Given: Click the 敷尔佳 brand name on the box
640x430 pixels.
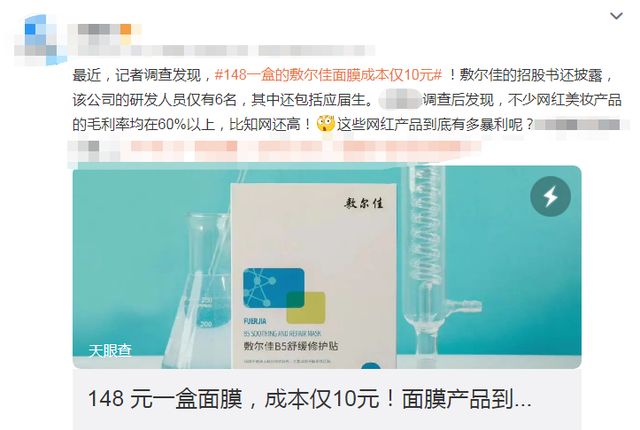Looking at the screenshot, I should point(363,203).
